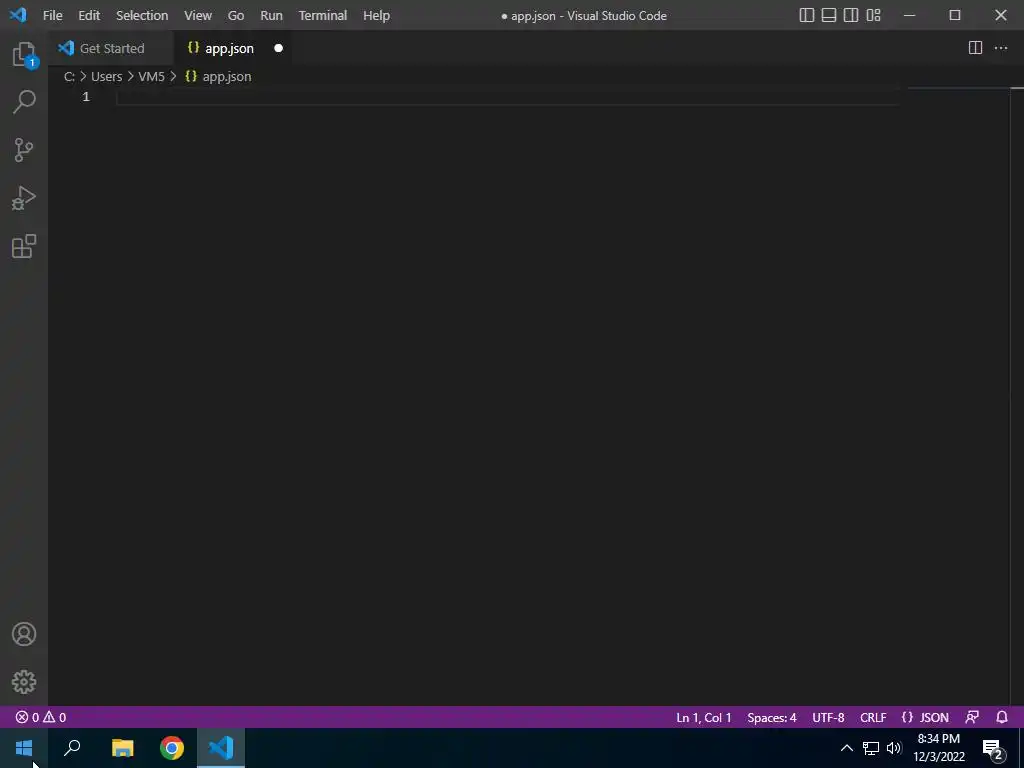The image size is (1024, 768).
Task: Click the unsaved dot on app.json tab
Action: click(278, 48)
